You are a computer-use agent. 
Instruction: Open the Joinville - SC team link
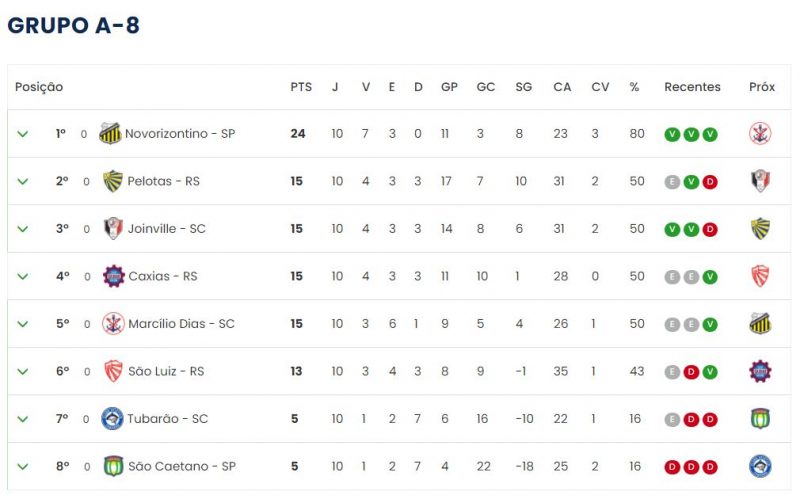coord(167,228)
